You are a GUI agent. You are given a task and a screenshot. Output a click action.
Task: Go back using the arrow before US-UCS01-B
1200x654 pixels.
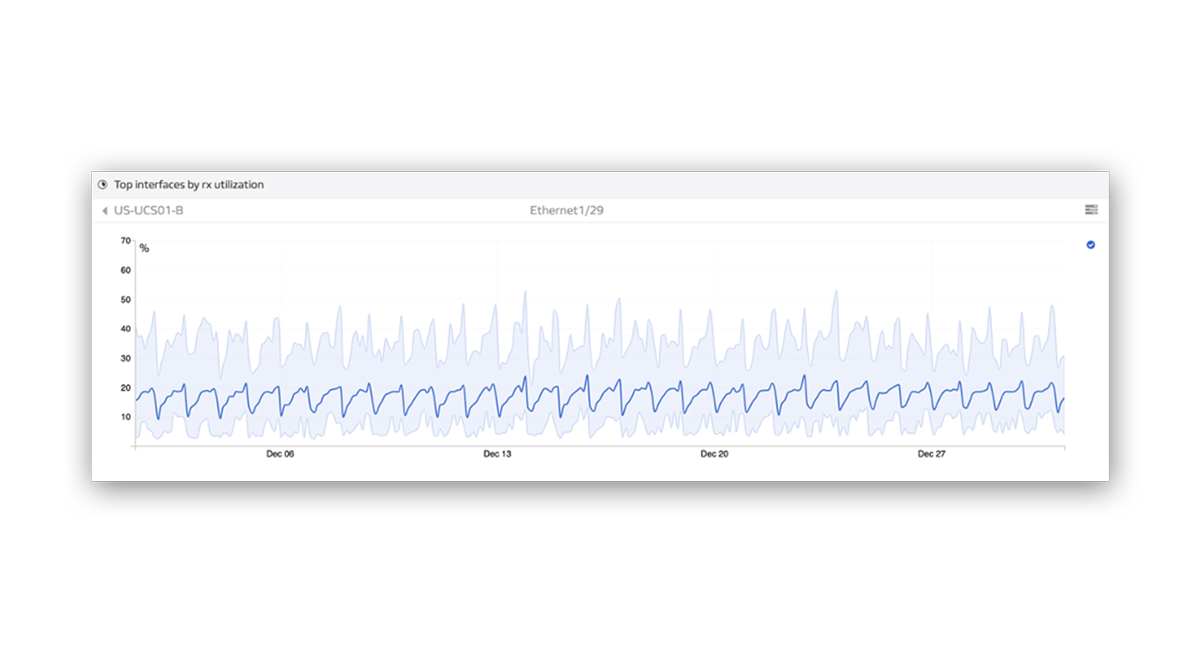pos(105,211)
